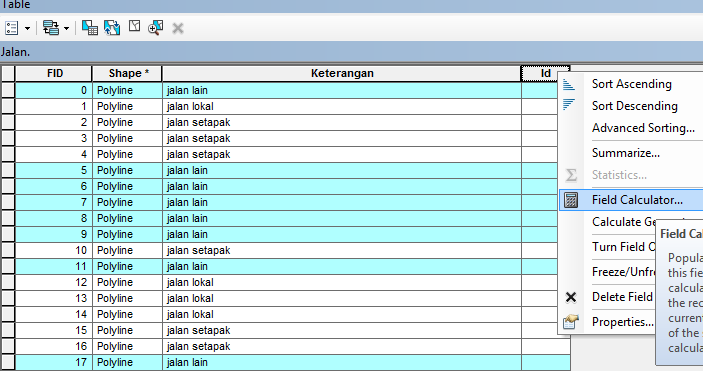This screenshot has width=703, height=371.
Task: Click the Sort Descending menu icon
Action: click(x=569, y=105)
